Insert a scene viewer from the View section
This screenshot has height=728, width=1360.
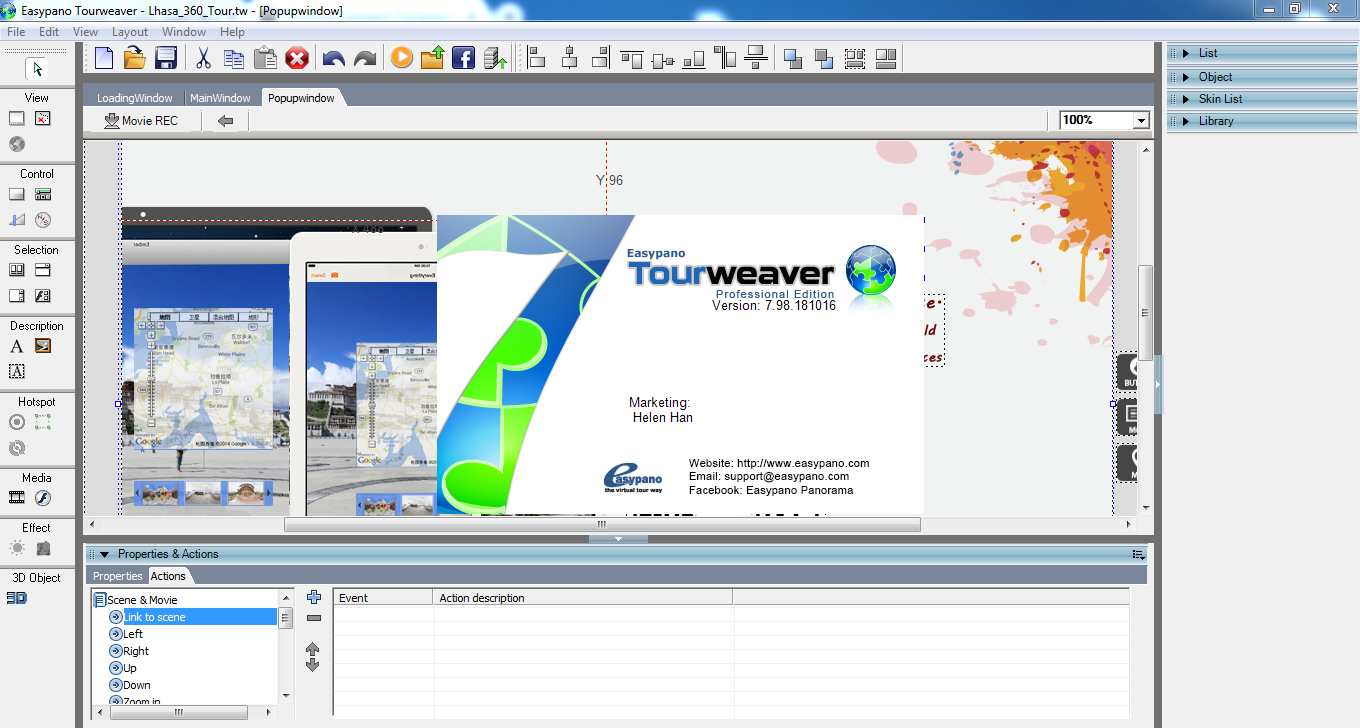[17, 118]
